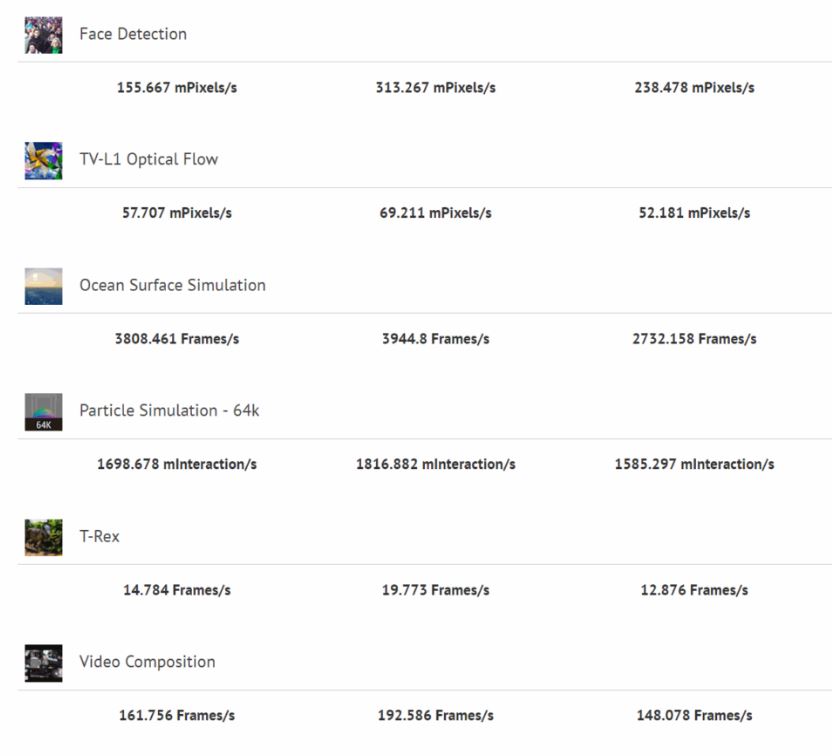Select the 19.773 Frames/s T-Rex score

pyautogui.click(x=435, y=590)
